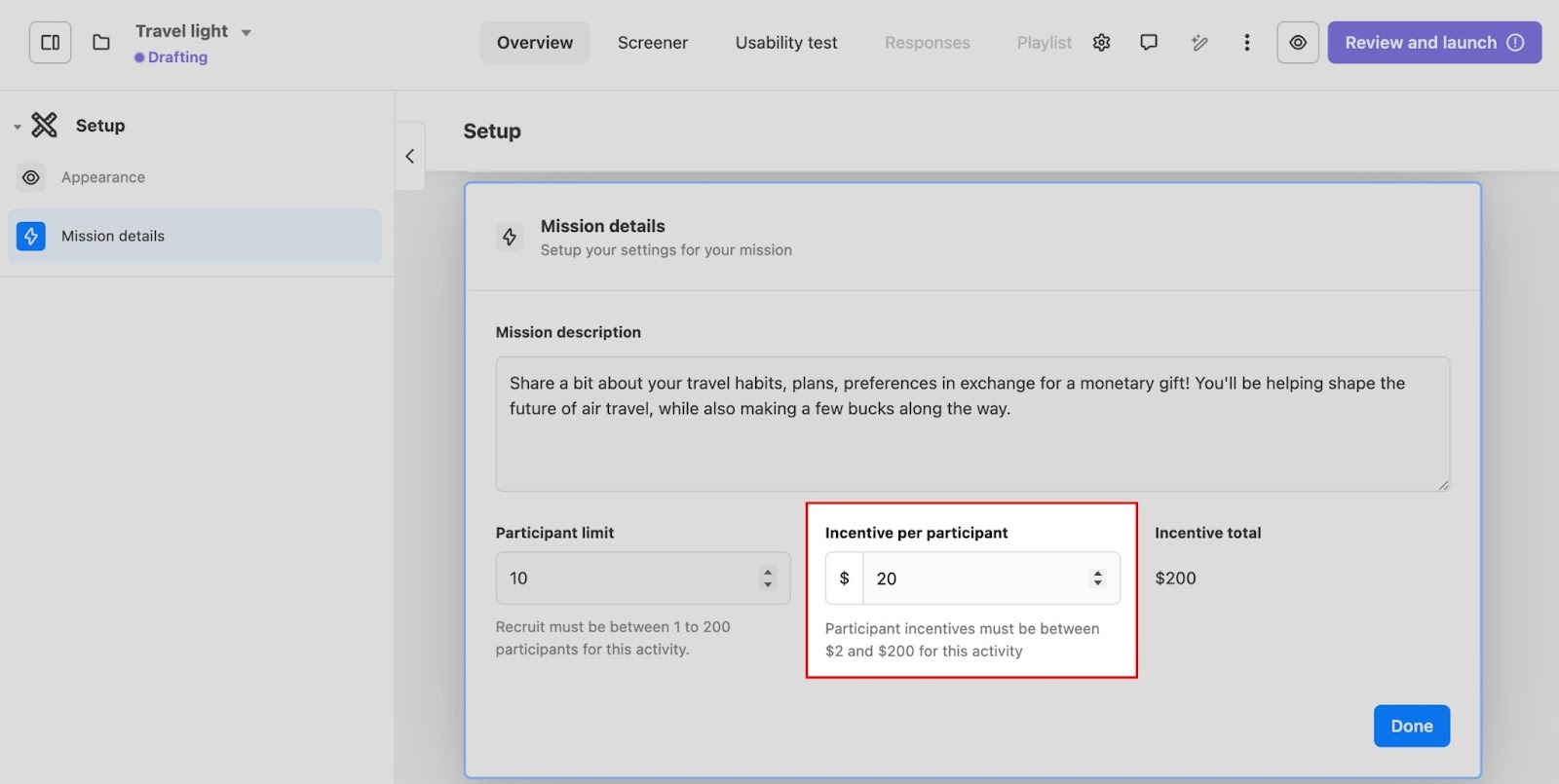Select the Appearance eye icon in sidebar

click(x=31, y=177)
